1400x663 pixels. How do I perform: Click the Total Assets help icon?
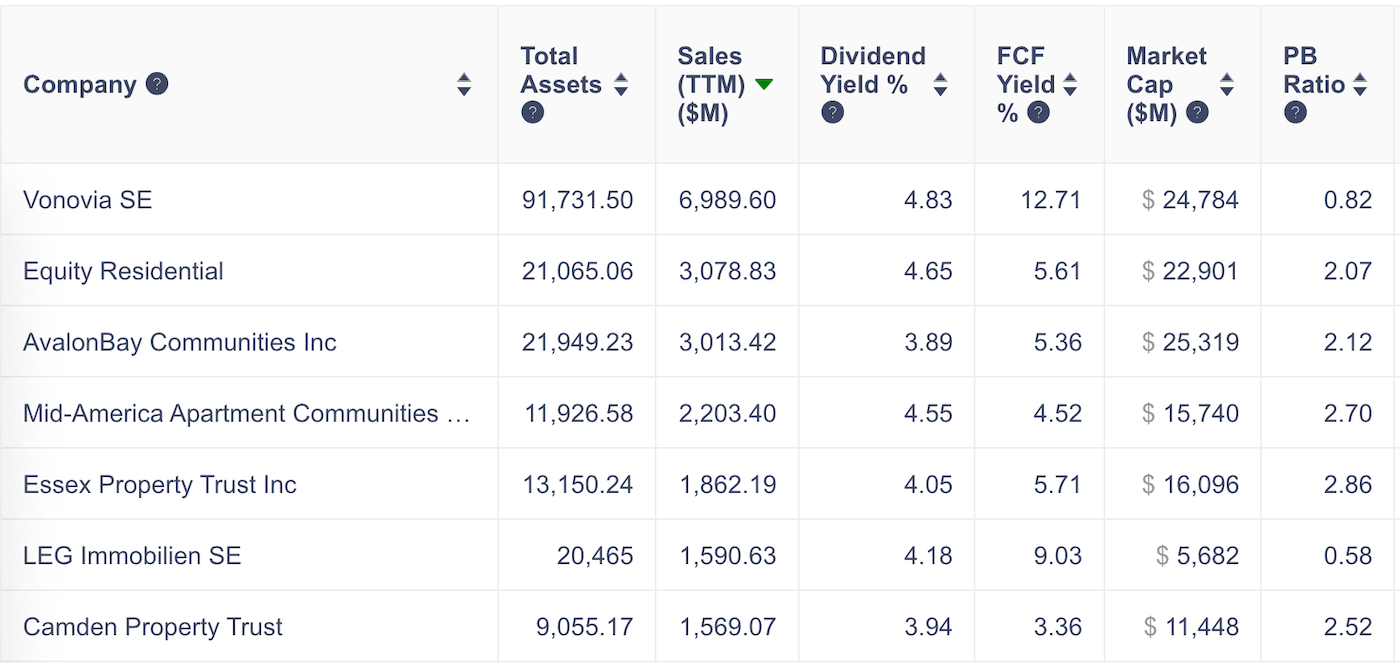531,112
